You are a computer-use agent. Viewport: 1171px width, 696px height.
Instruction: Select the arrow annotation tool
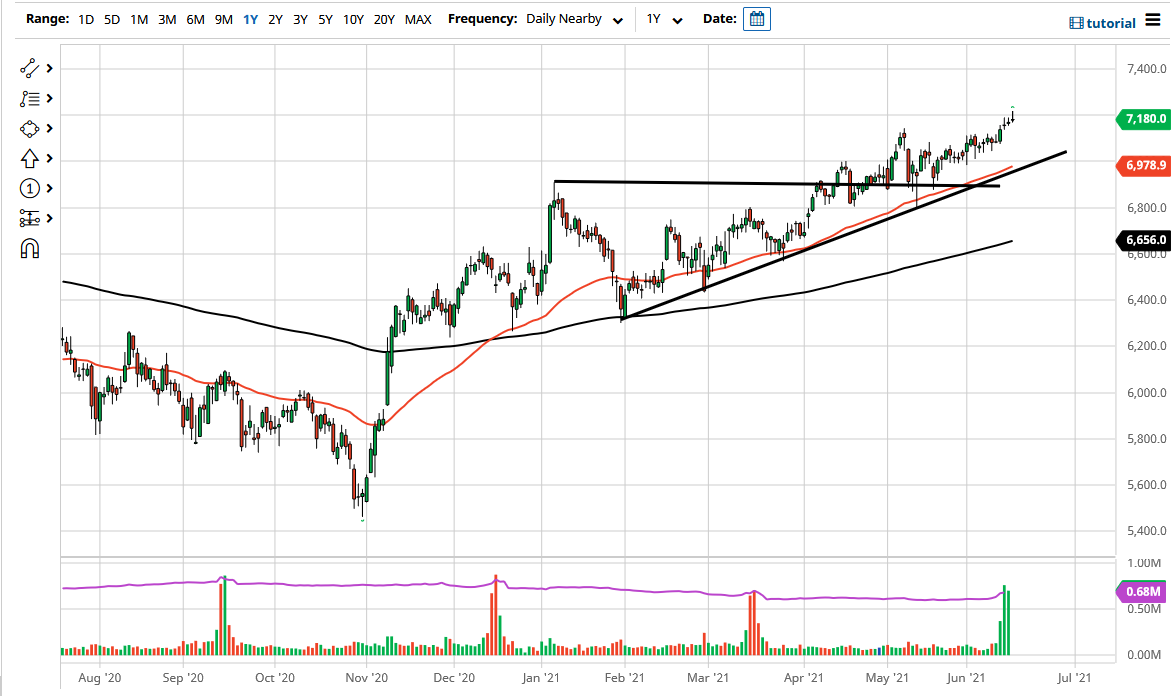pos(28,158)
